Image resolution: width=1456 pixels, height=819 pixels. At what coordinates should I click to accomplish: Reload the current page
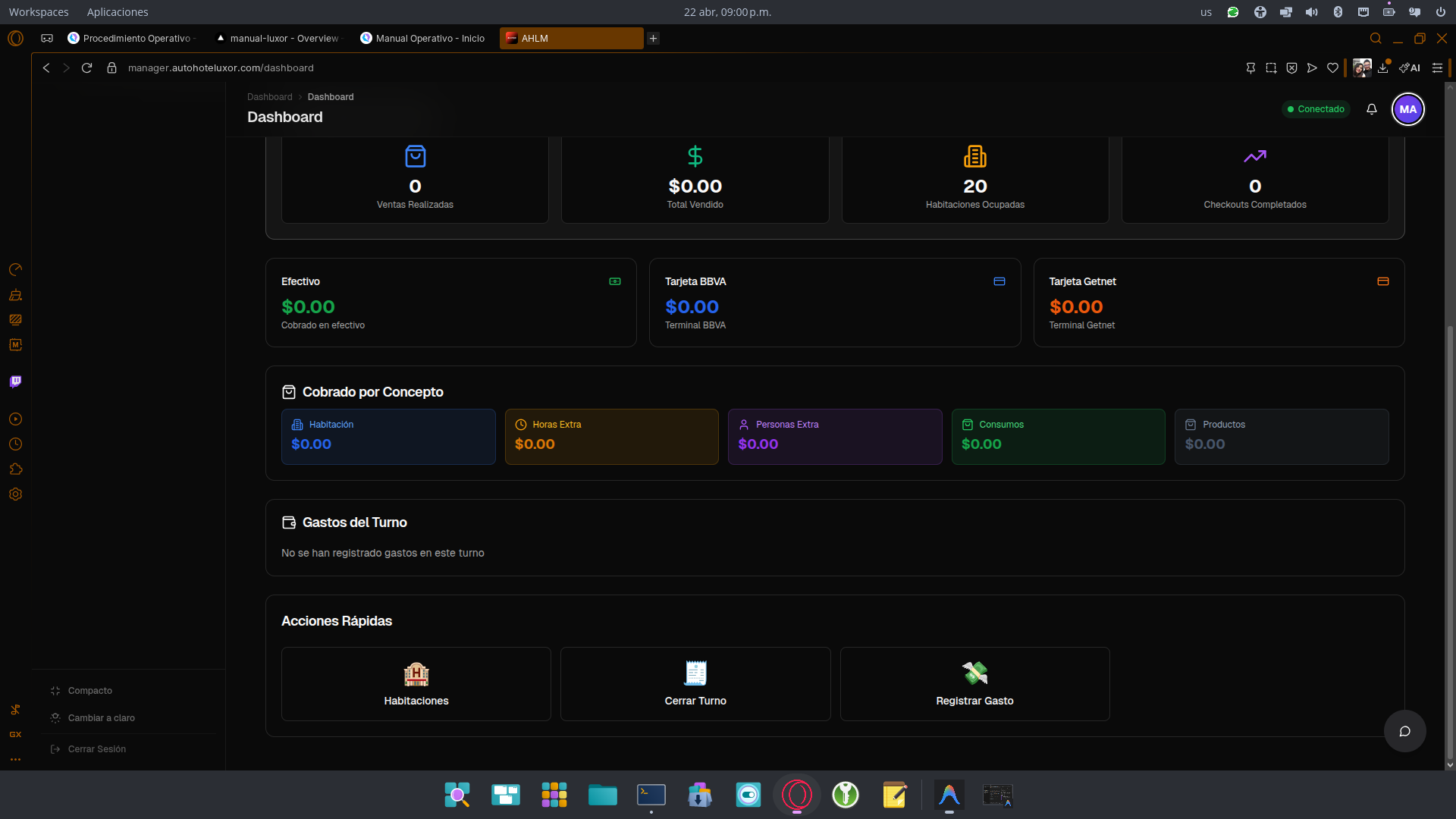[x=86, y=68]
